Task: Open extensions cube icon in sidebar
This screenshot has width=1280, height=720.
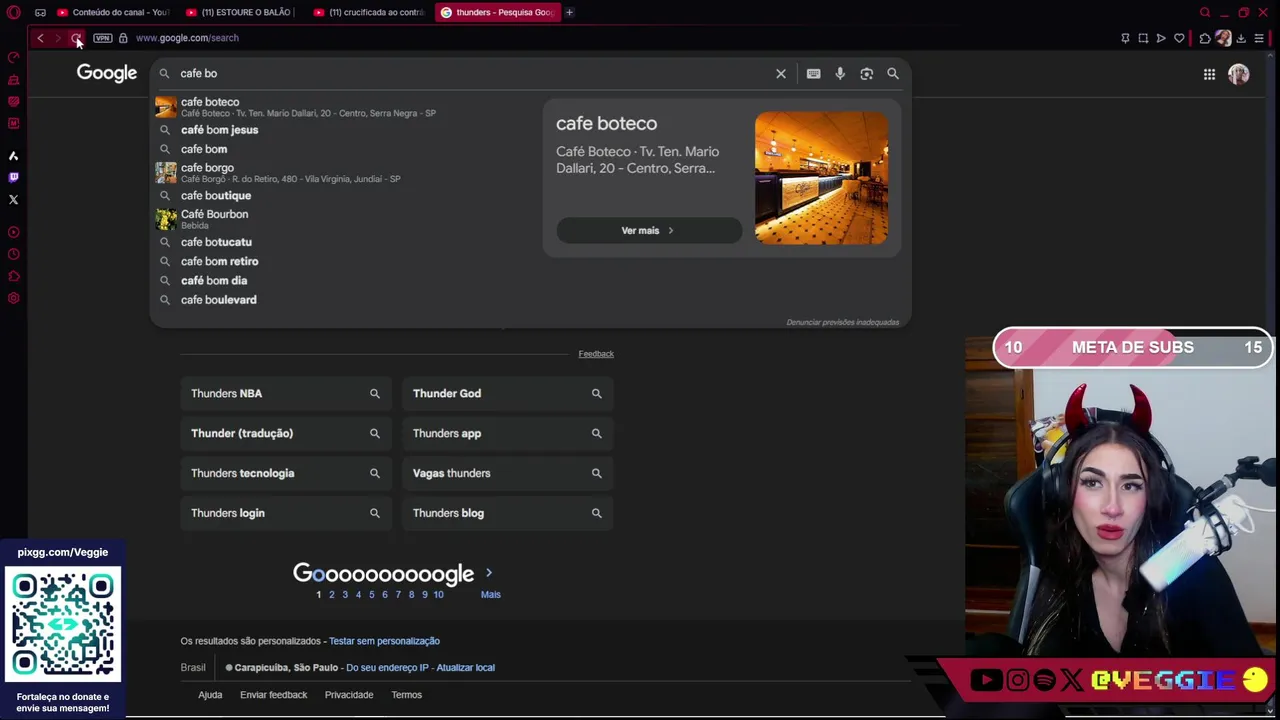Action: point(14,276)
